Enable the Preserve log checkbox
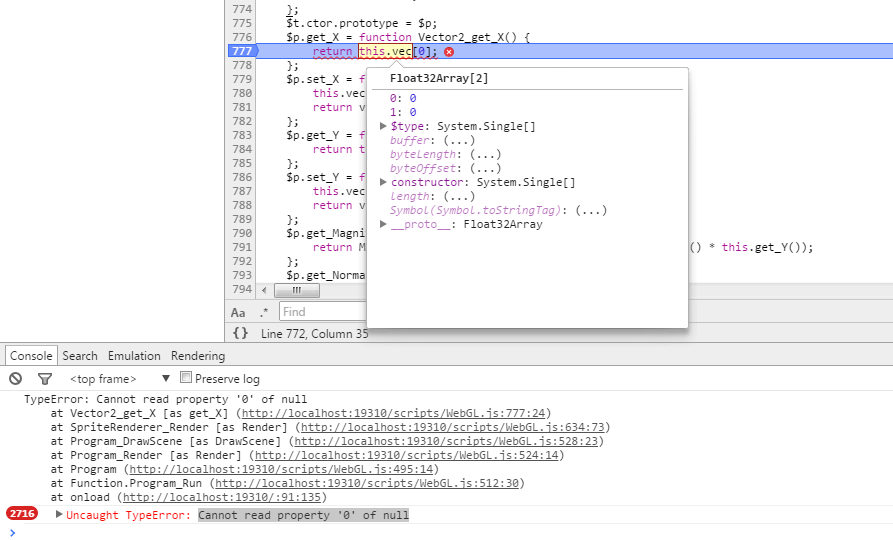Viewport: 893px width, 540px height. click(x=186, y=377)
